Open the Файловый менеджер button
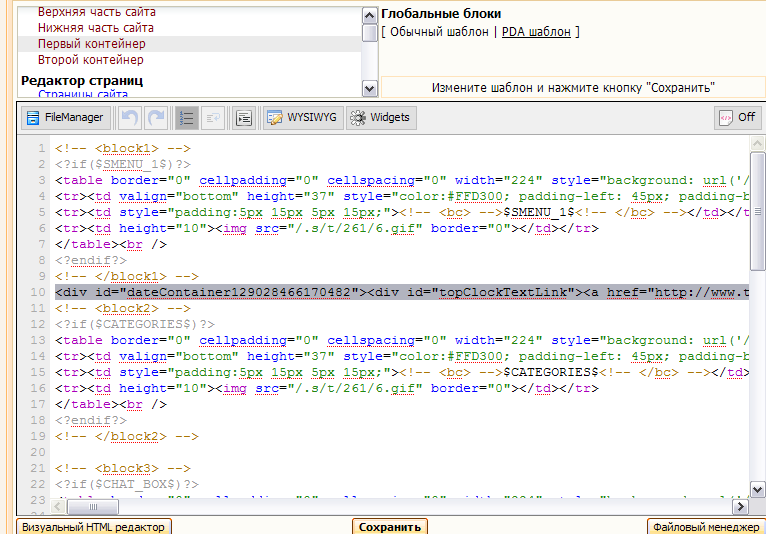Image resolution: width=766 pixels, height=534 pixels. point(705,526)
